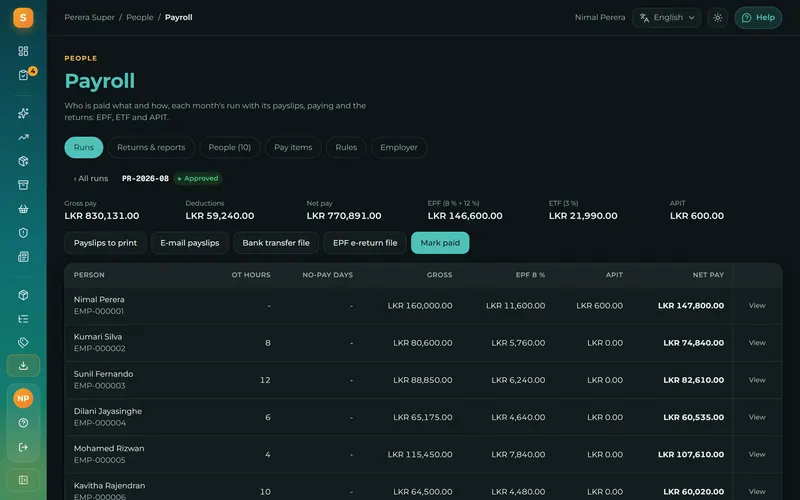
Task: Click ETF total LKR 21,990.00
Action: pyautogui.click(x=583, y=216)
